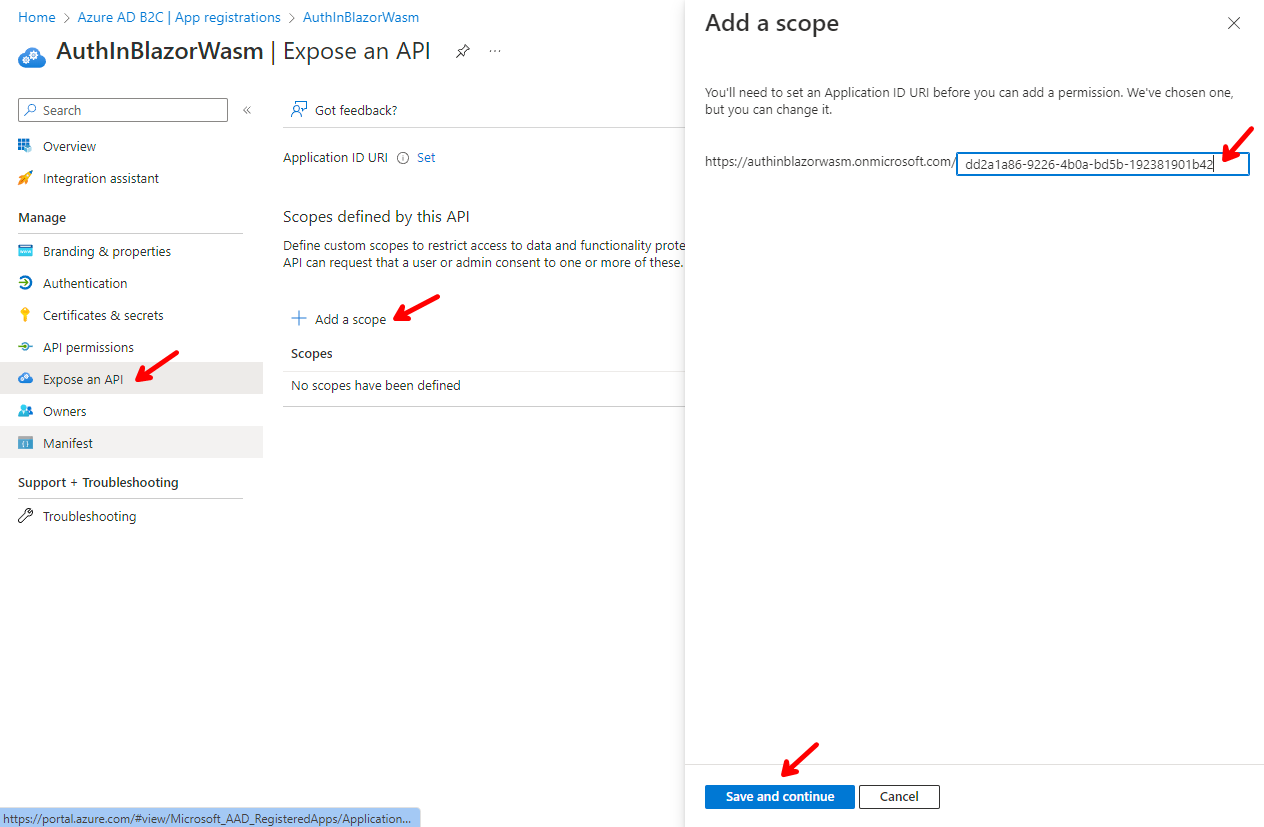The height and width of the screenshot is (827, 1264).
Task: Click the Integration assistant rocket icon
Action: tap(25, 178)
